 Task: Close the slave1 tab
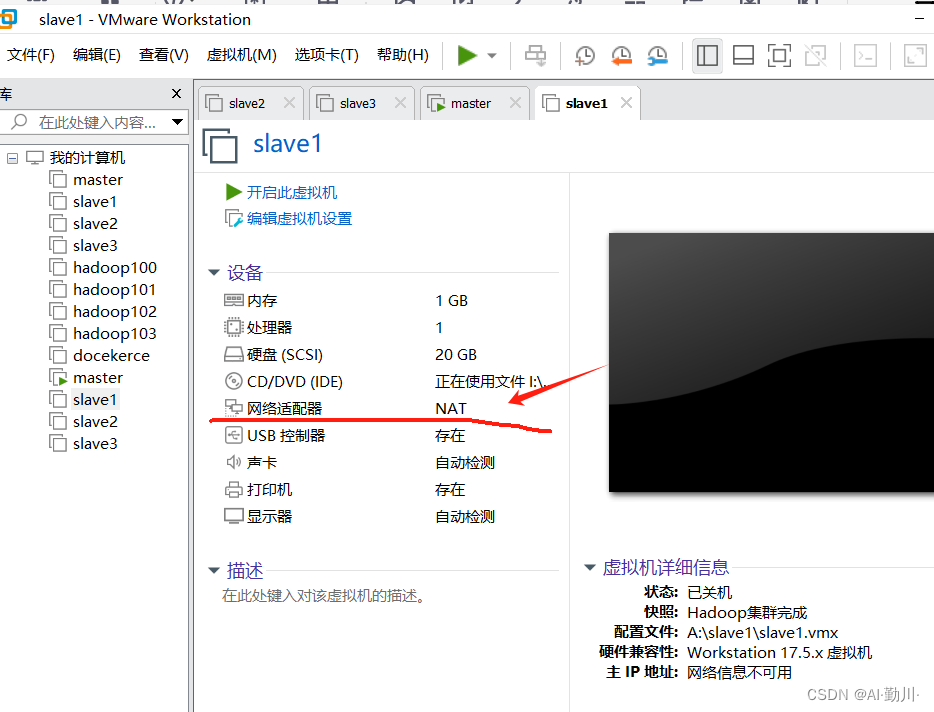tap(626, 103)
